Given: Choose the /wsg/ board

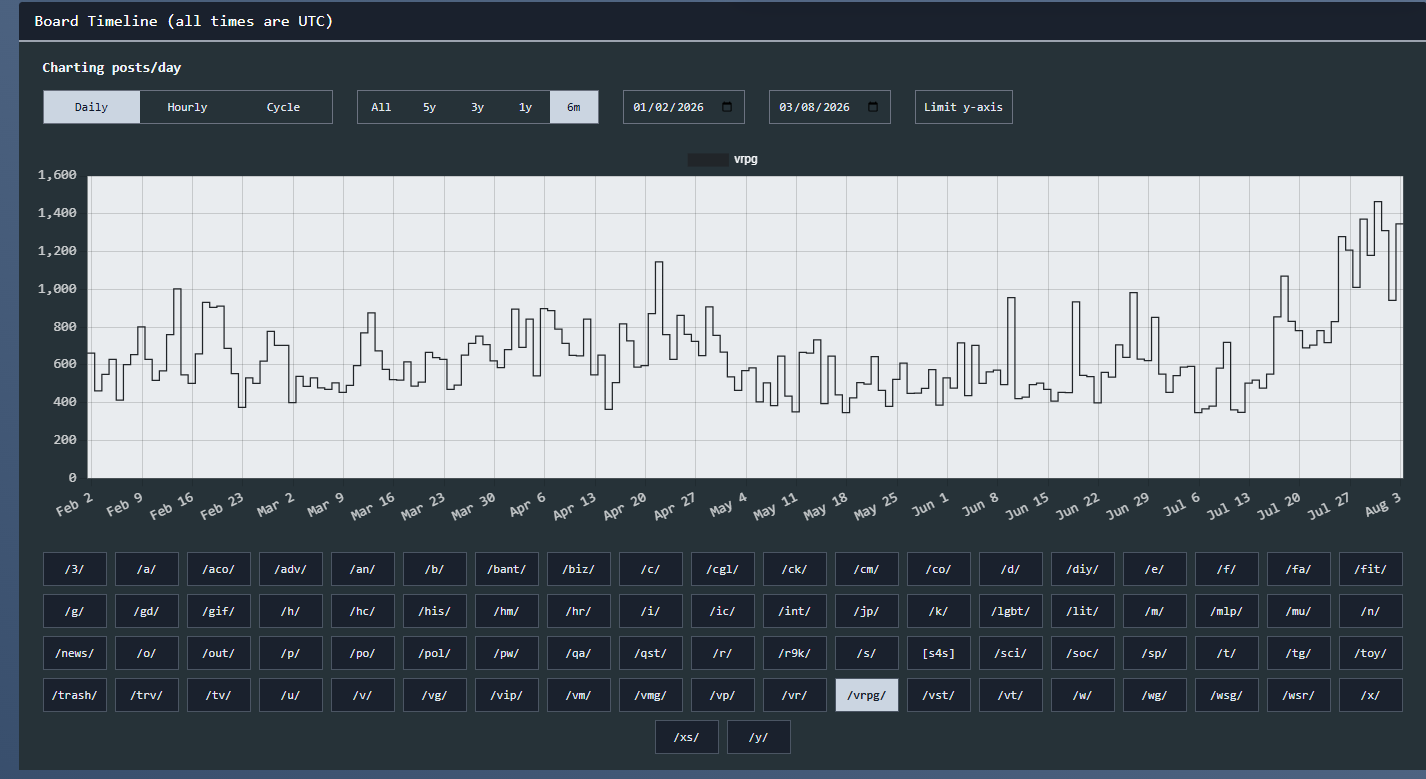Looking at the screenshot, I should [1227, 695].
